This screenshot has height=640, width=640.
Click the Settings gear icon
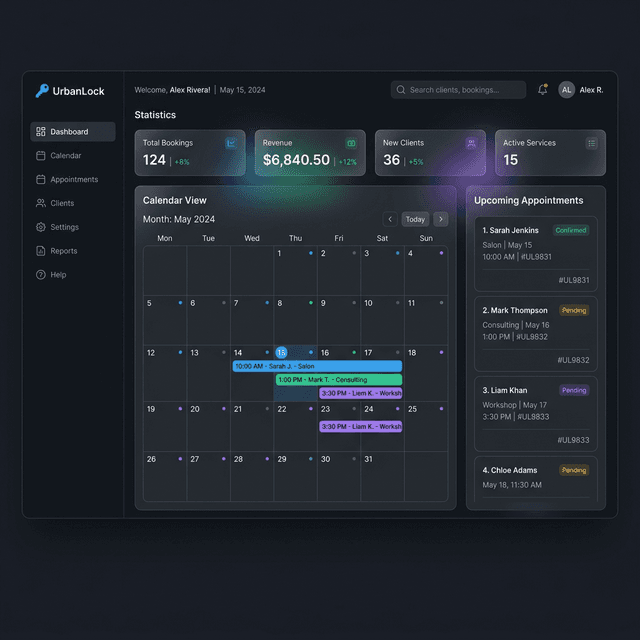(x=41, y=227)
